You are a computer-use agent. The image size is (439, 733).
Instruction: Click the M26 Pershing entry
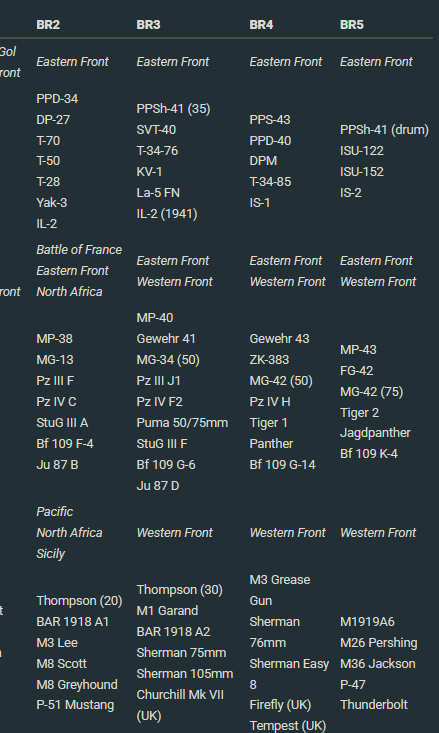tap(379, 643)
